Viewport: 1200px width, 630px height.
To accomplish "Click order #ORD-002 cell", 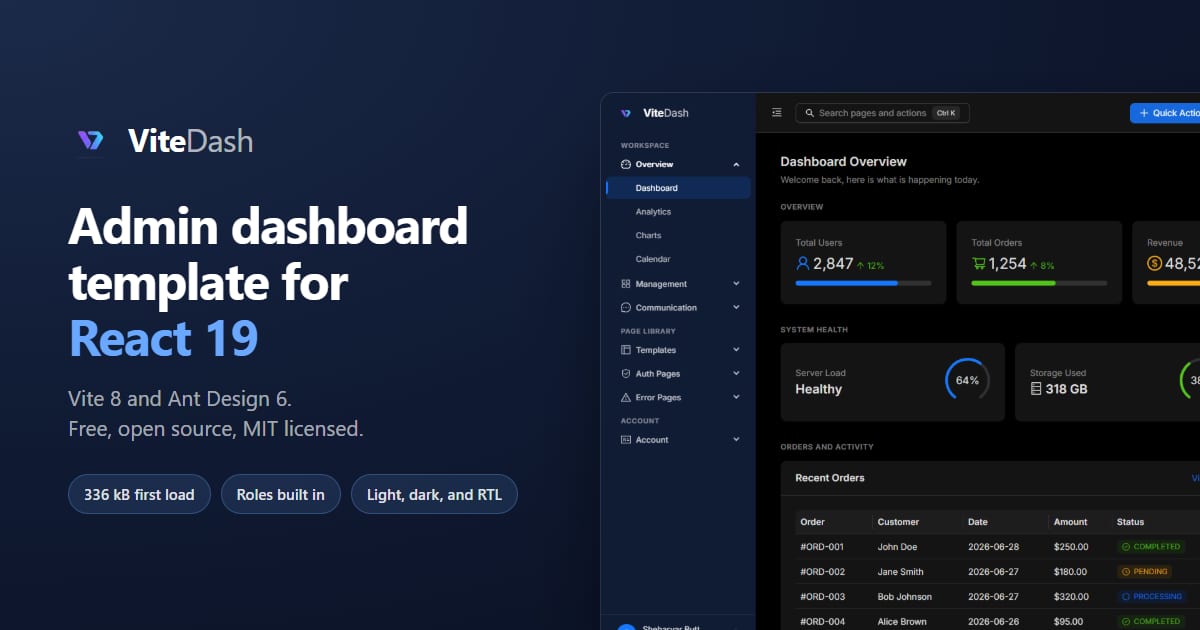I will point(822,572).
